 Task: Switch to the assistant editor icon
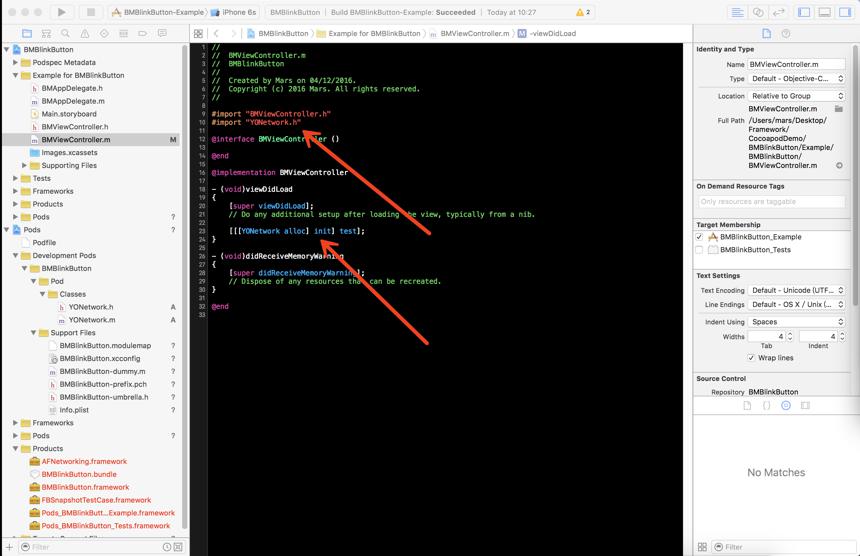point(758,12)
